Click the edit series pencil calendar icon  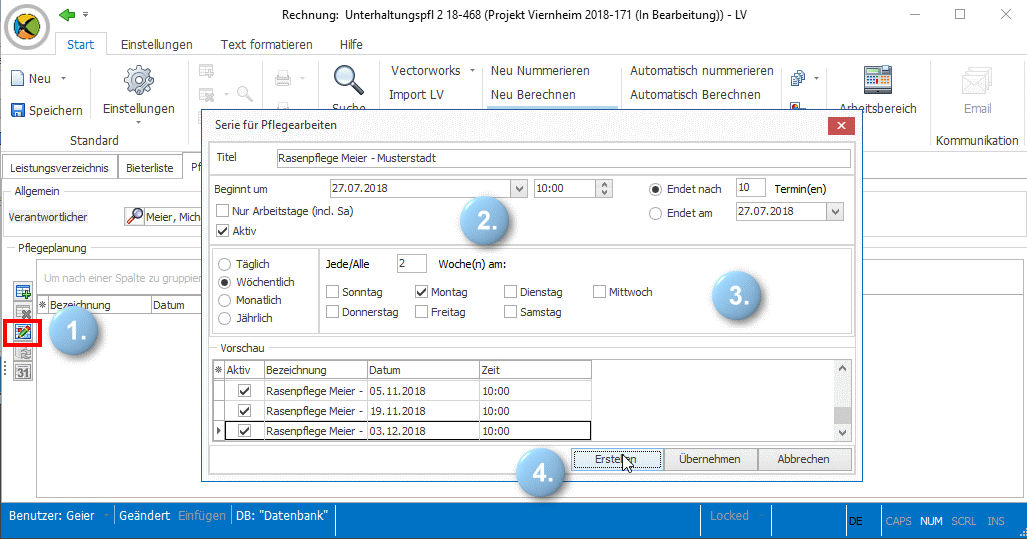(x=23, y=333)
